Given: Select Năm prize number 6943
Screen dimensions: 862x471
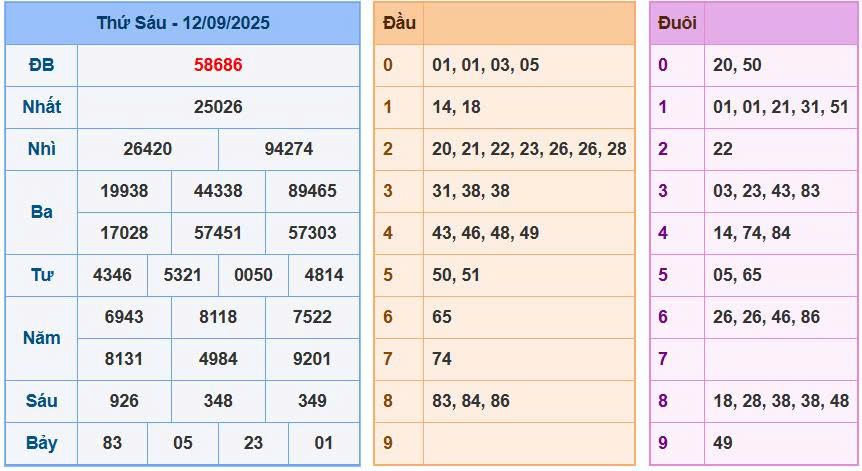Looking at the screenshot, I should coord(124,317).
